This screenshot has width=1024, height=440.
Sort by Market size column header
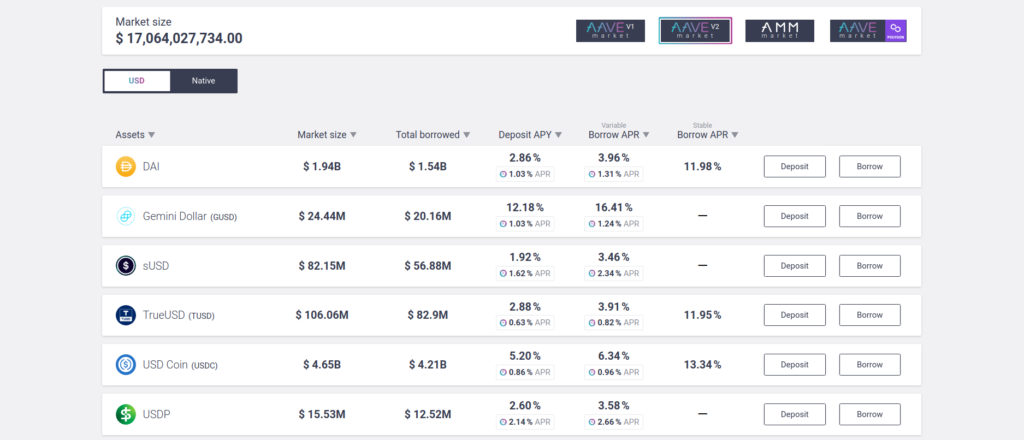click(x=326, y=135)
